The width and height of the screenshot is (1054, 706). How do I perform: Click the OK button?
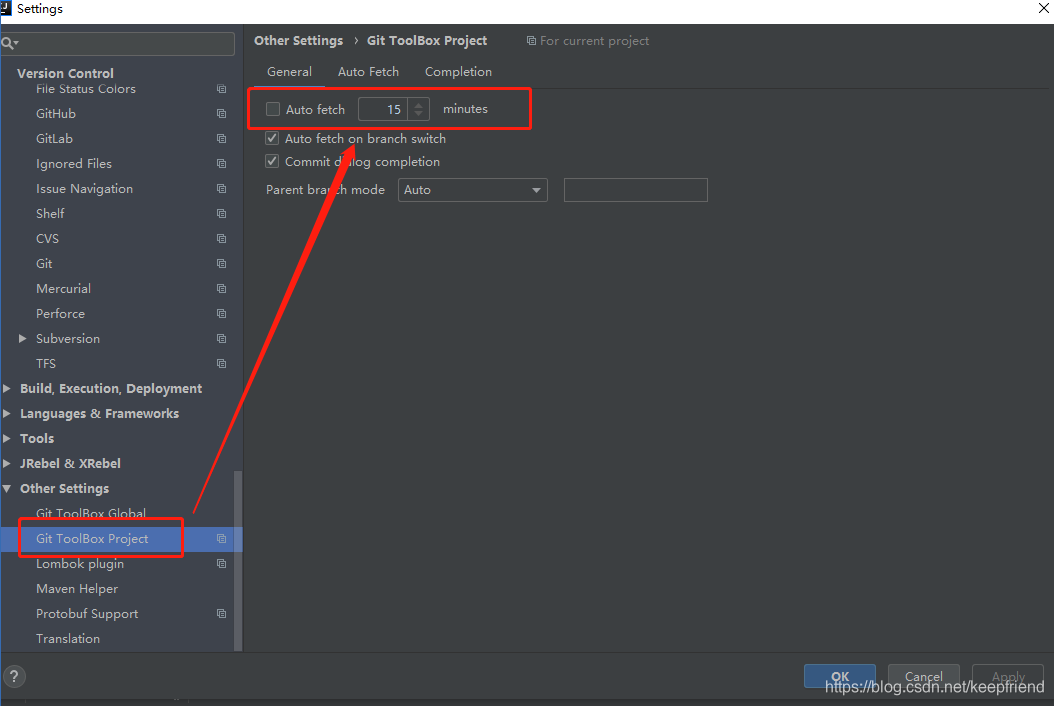pos(840,676)
